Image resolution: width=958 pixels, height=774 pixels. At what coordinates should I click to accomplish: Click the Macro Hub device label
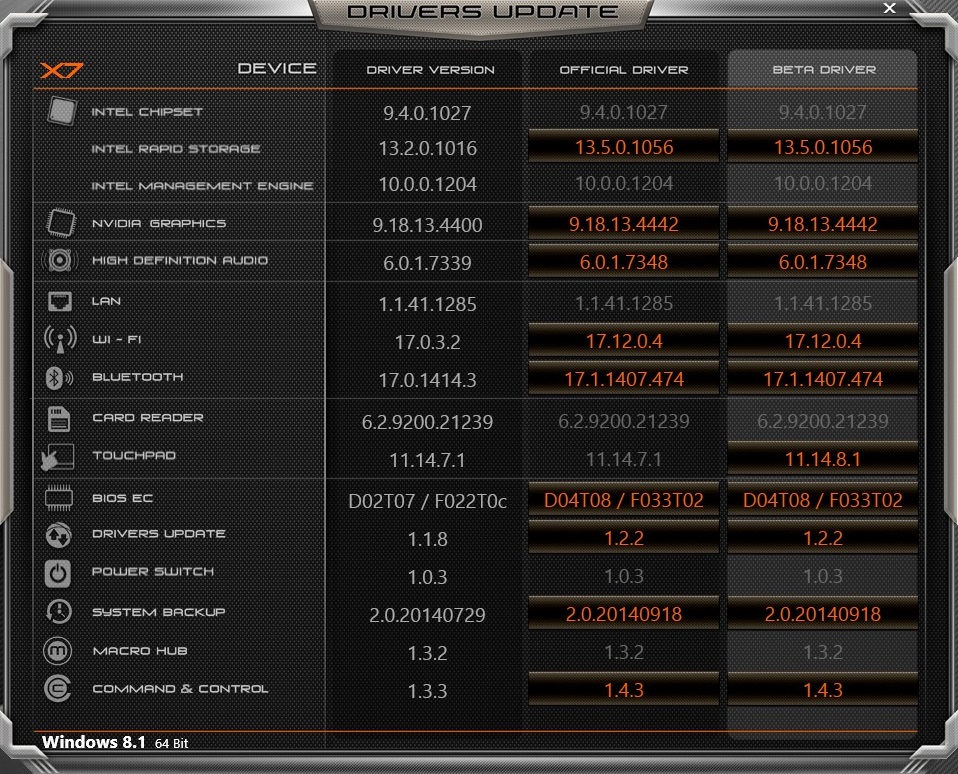pyautogui.click(x=140, y=651)
